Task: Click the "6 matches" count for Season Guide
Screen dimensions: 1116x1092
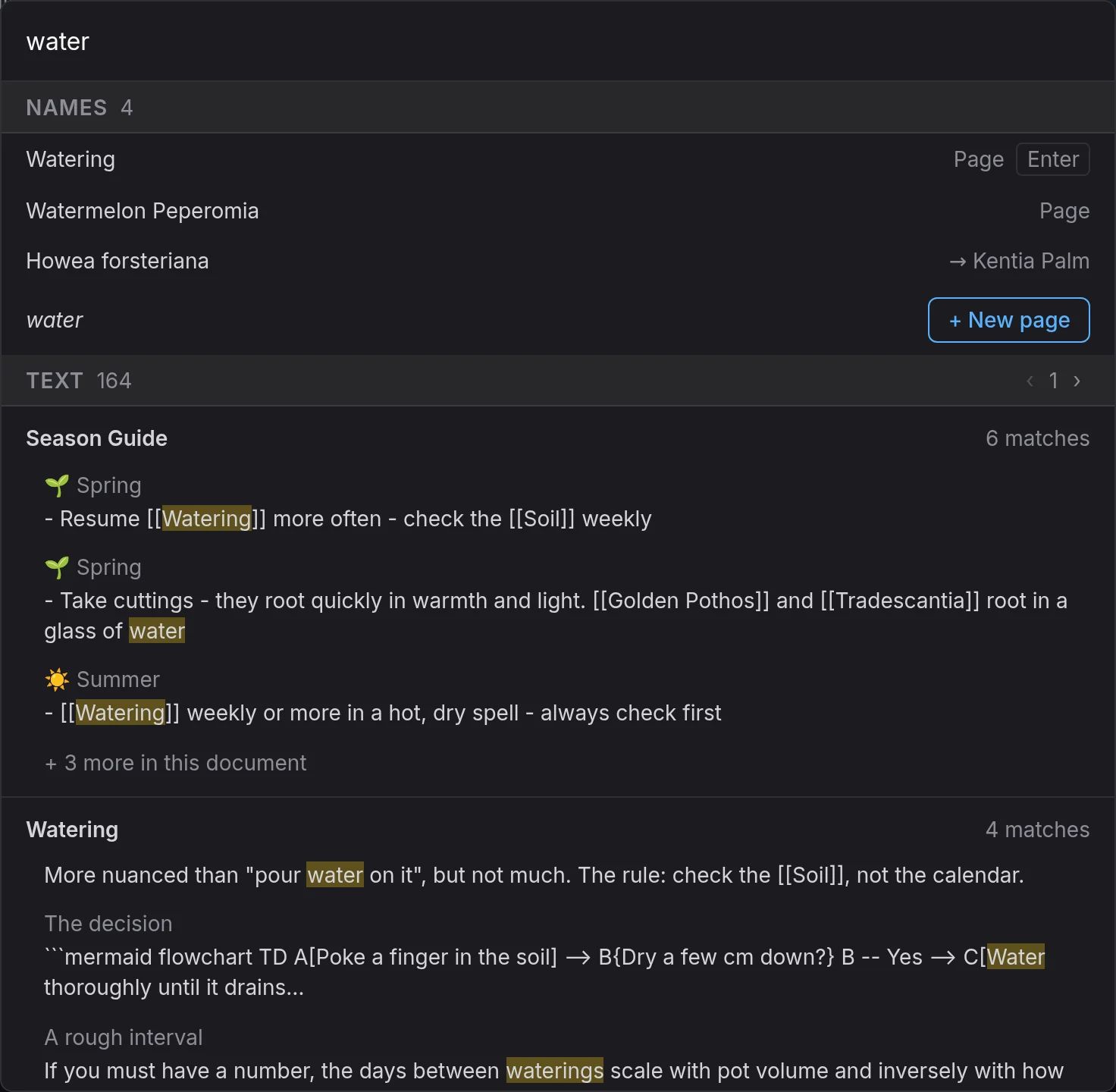Action: 1037,438
